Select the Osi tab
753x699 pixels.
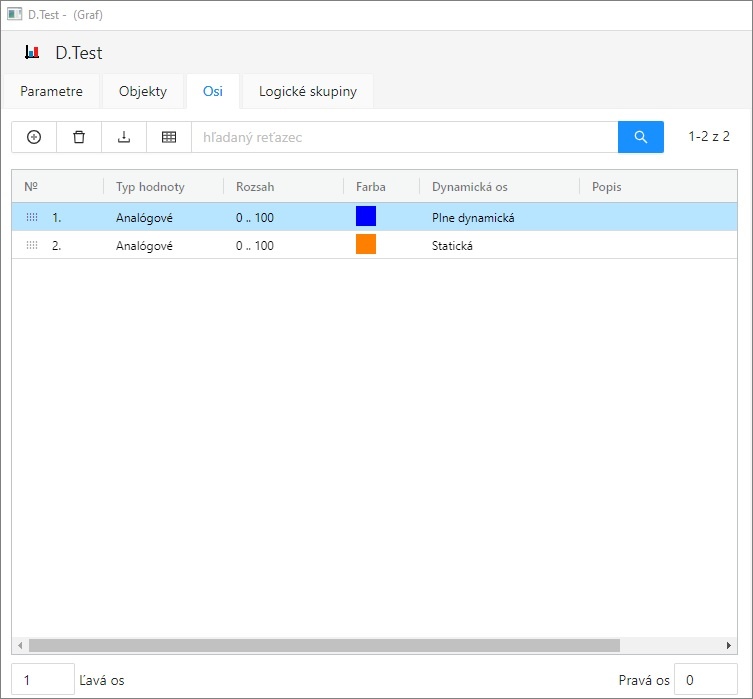(x=213, y=92)
